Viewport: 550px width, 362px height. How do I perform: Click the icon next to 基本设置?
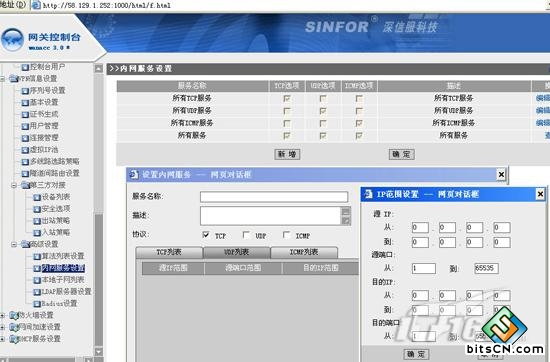tap(25, 103)
